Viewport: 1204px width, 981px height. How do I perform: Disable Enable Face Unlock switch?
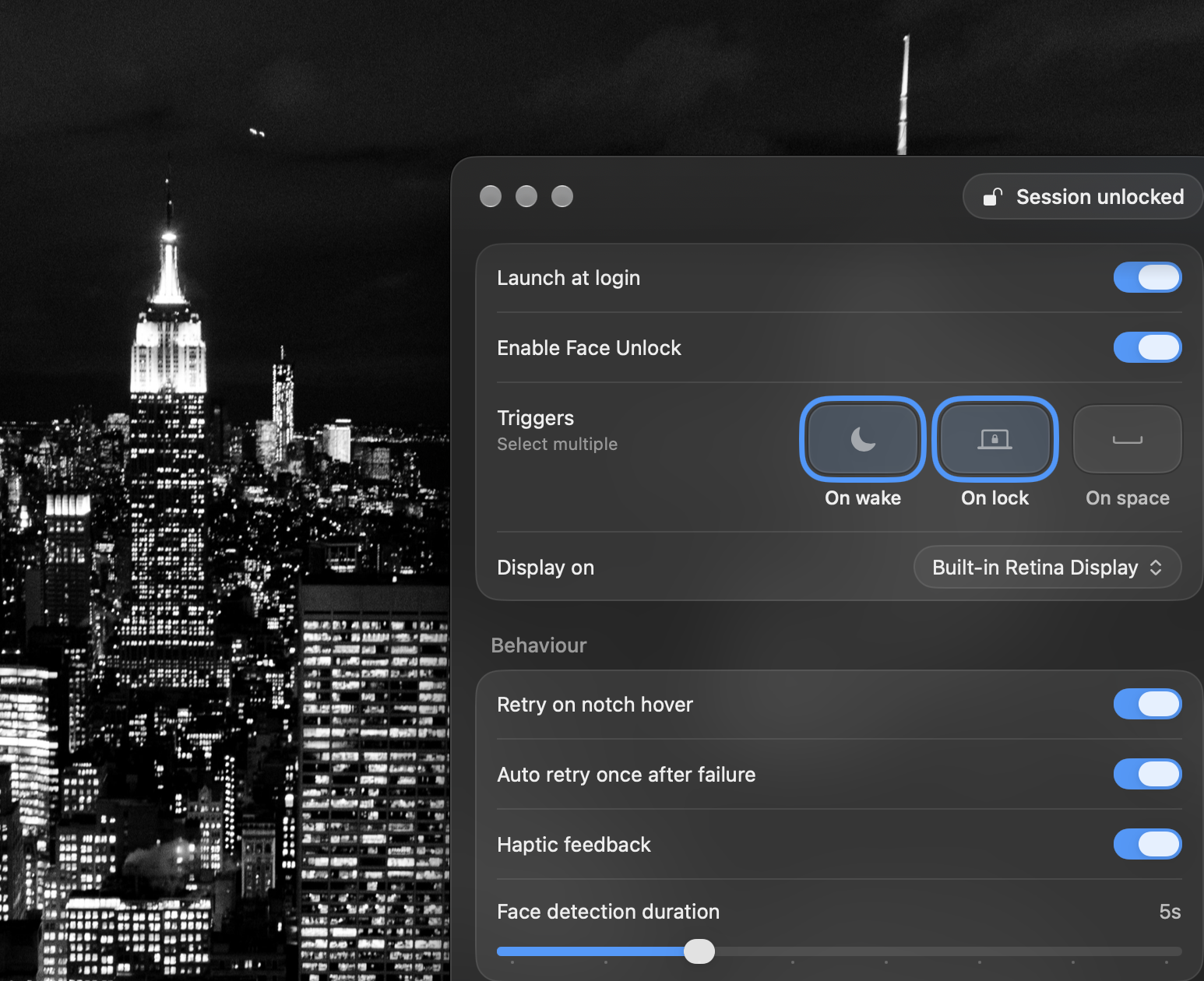click(1148, 347)
